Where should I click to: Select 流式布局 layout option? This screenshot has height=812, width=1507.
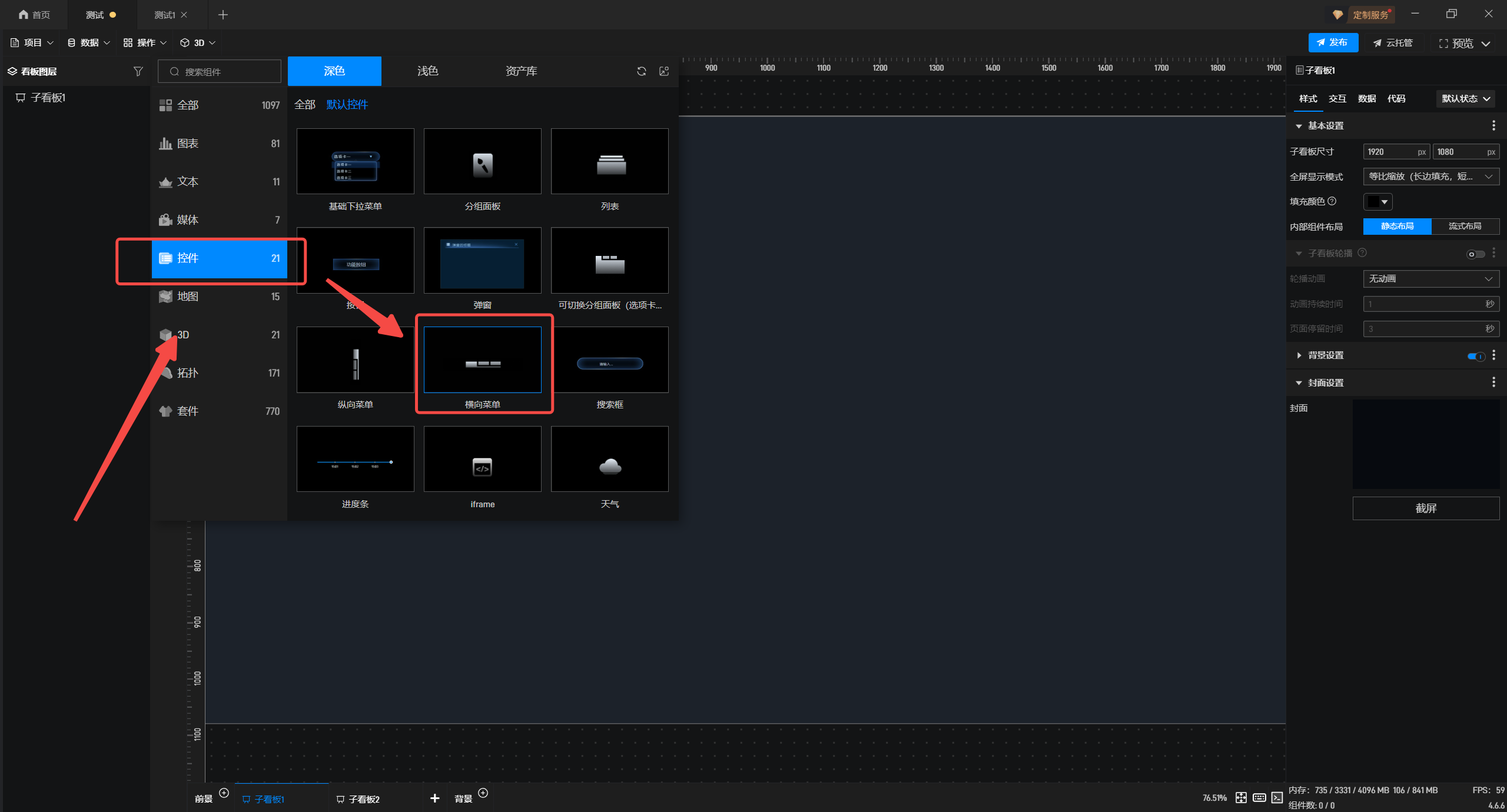point(1465,226)
